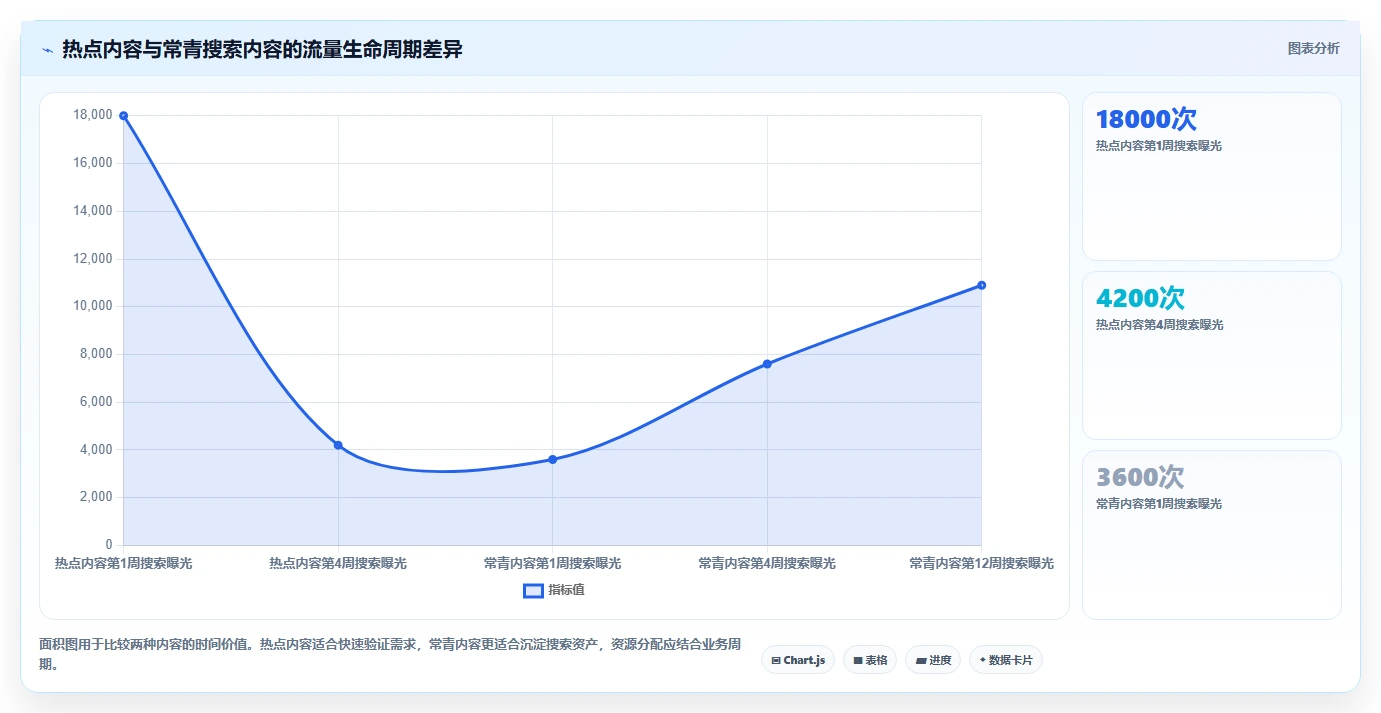The image size is (1381, 713).
Task: Click the 18000次 stat card value
Action: click(x=1146, y=120)
